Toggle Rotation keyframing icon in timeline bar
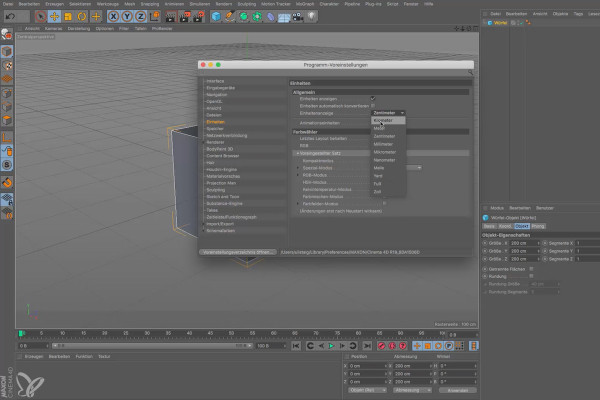 click(438, 346)
